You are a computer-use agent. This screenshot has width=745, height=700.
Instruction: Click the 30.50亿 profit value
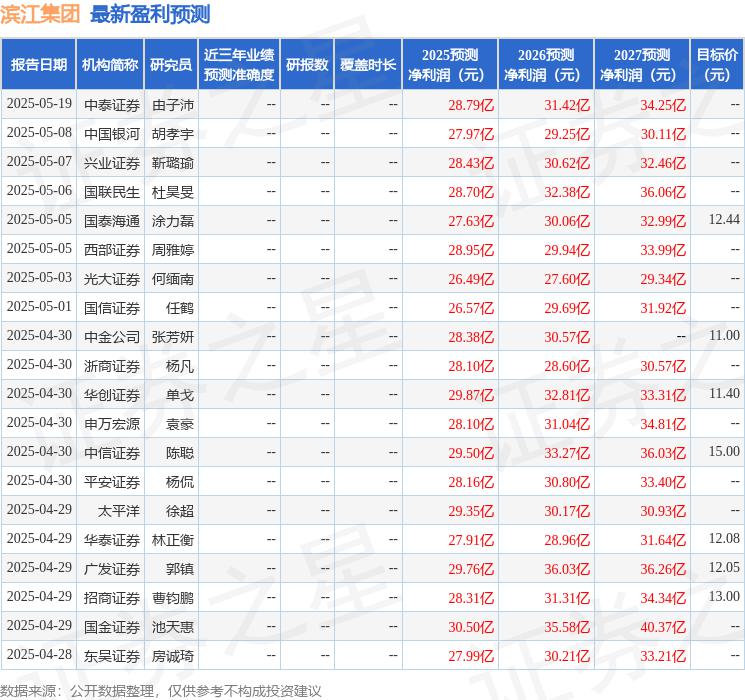[x=471, y=627]
